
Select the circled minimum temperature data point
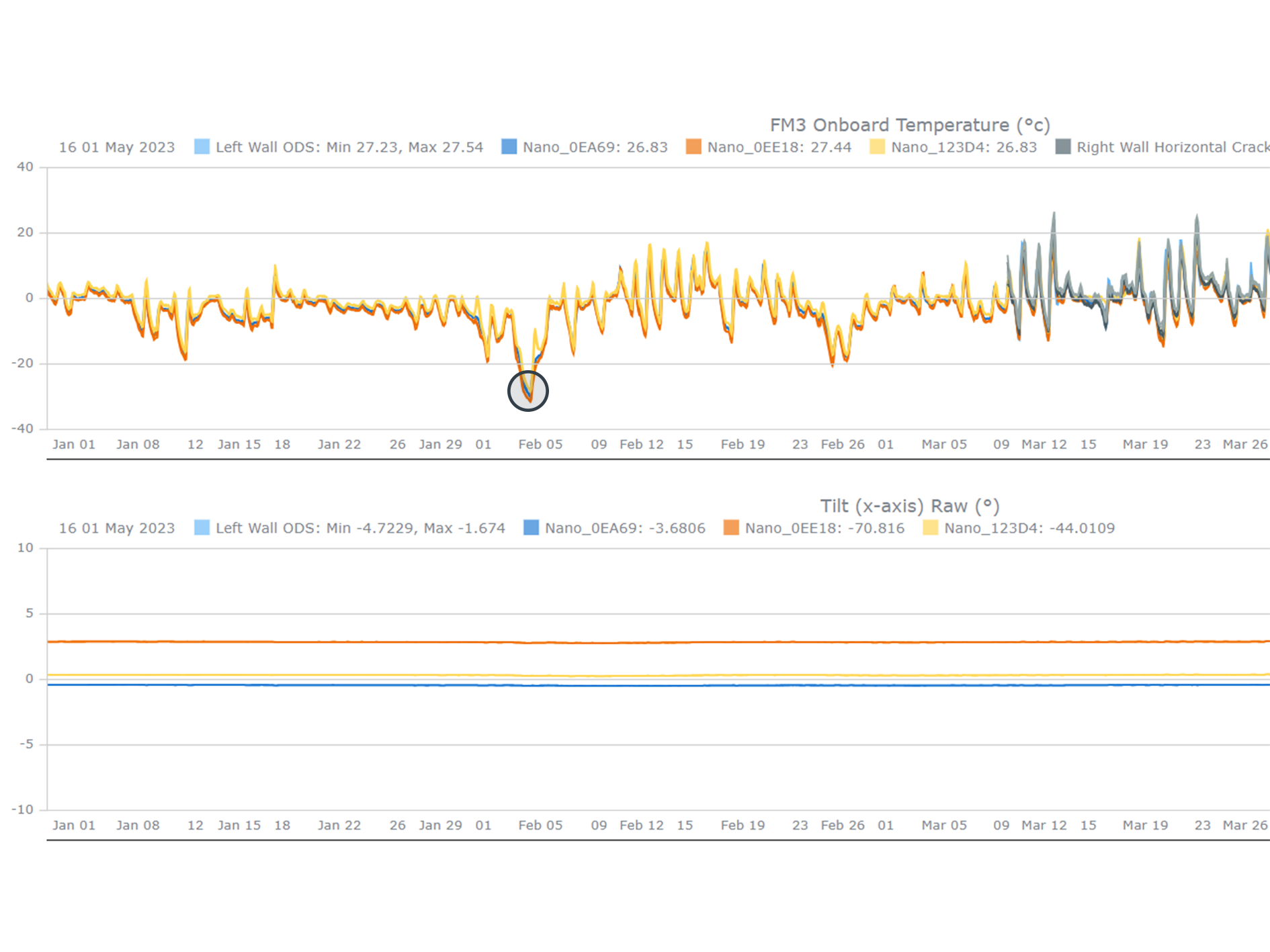528,391
